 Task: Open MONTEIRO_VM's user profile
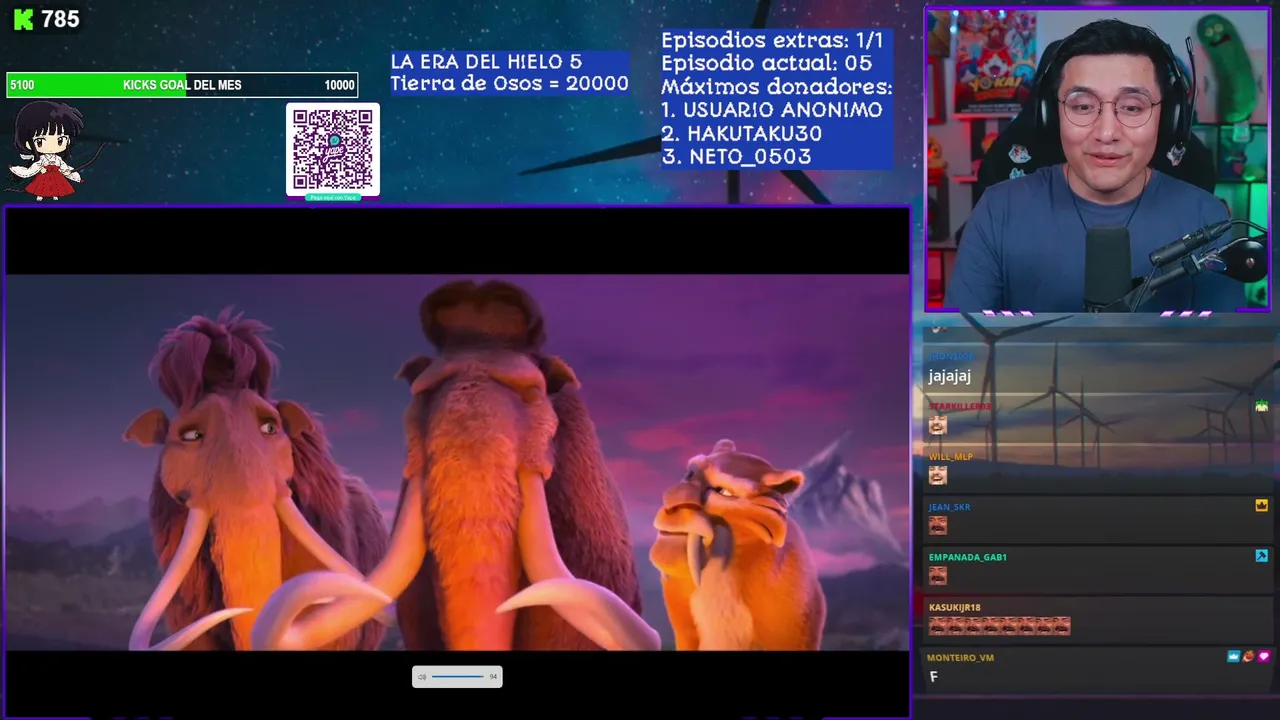point(960,657)
